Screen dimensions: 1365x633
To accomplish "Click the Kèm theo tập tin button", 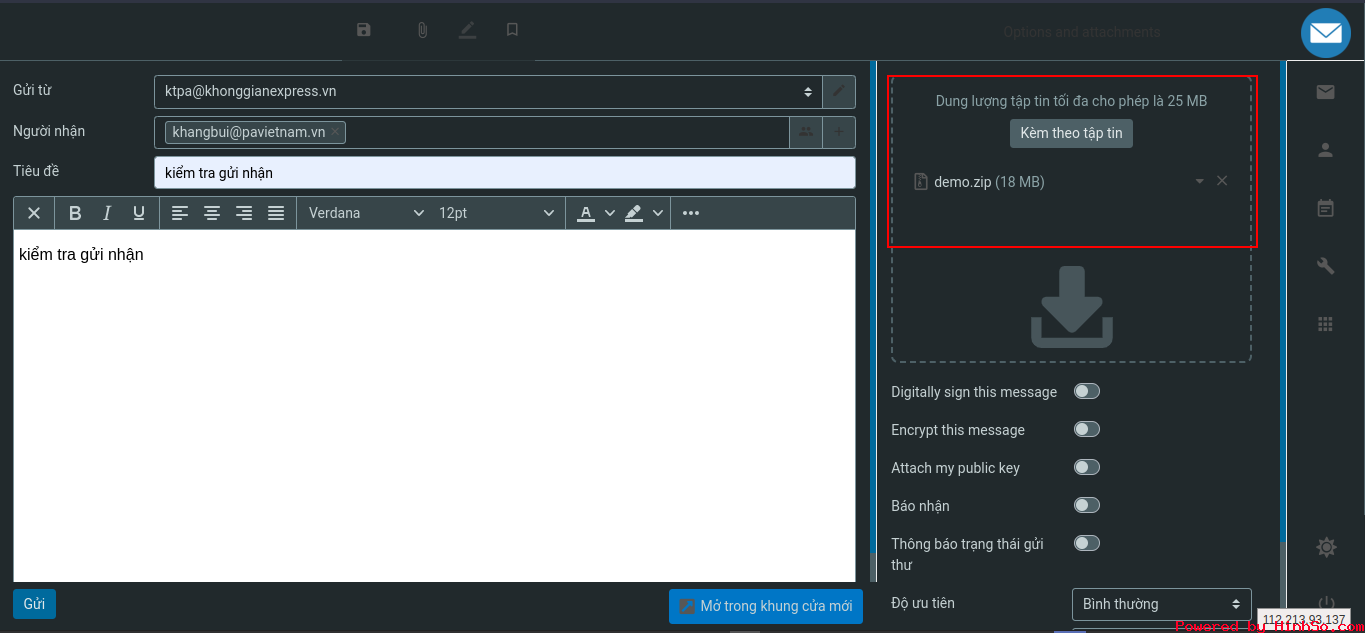I will point(1071,133).
